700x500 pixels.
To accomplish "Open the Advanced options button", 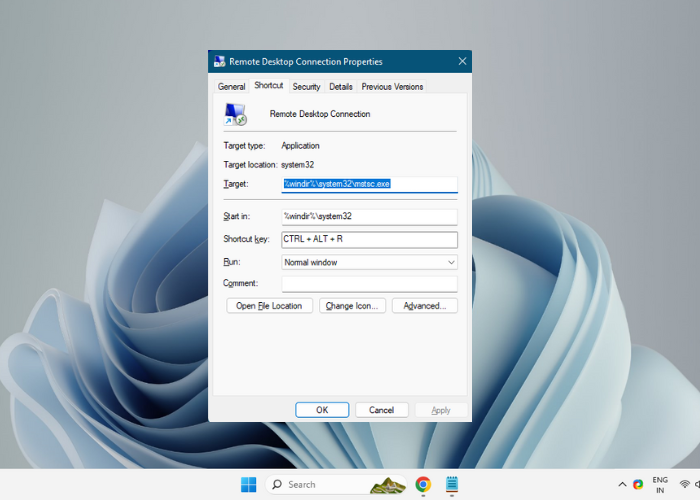I will pyautogui.click(x=425, y=306).
